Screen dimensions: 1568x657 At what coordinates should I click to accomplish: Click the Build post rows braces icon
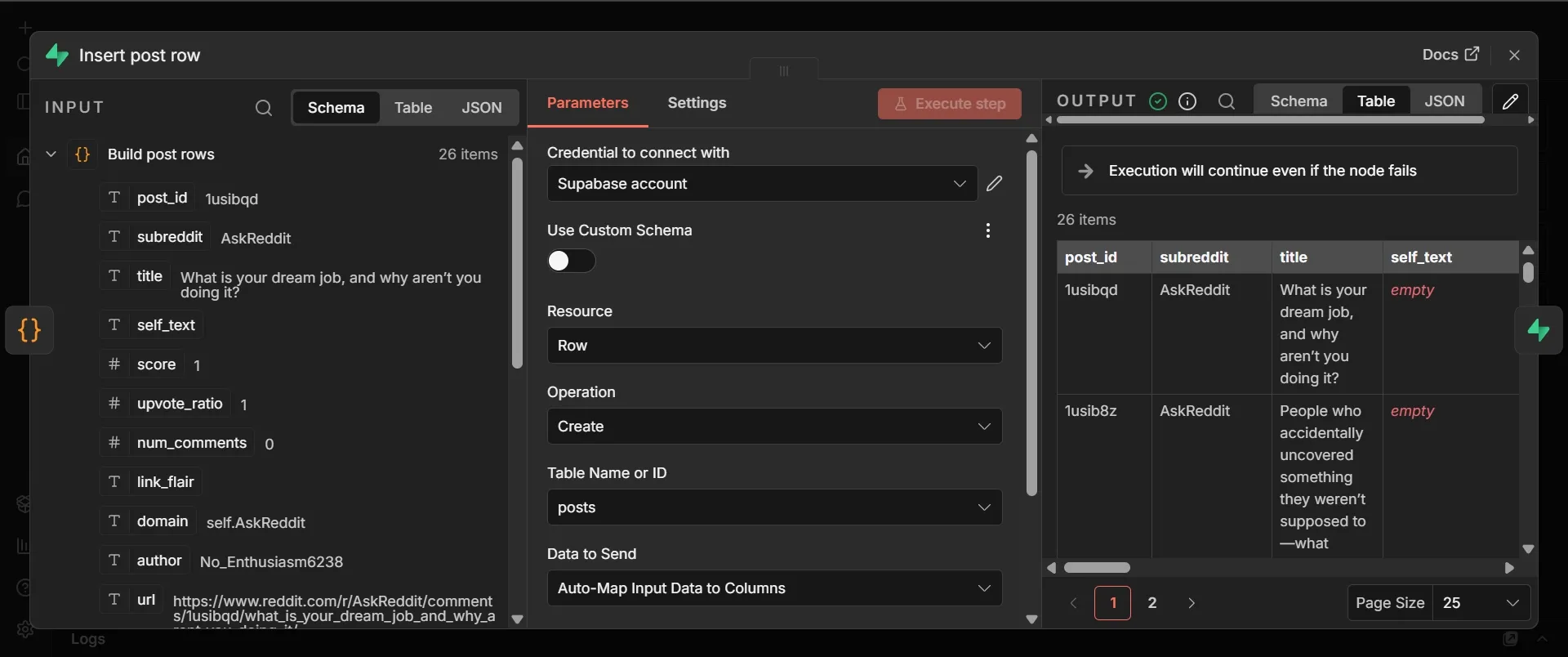click(82, 154)
